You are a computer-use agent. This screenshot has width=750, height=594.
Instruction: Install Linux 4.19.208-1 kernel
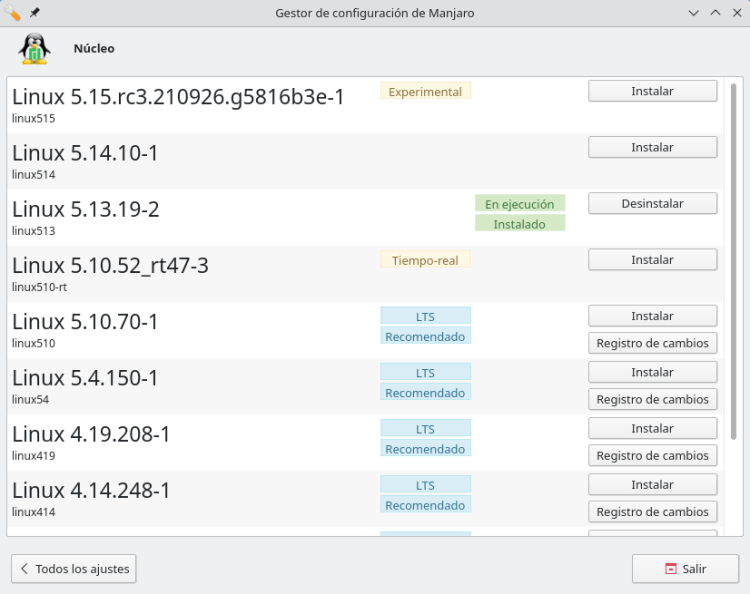pos(652,428)
